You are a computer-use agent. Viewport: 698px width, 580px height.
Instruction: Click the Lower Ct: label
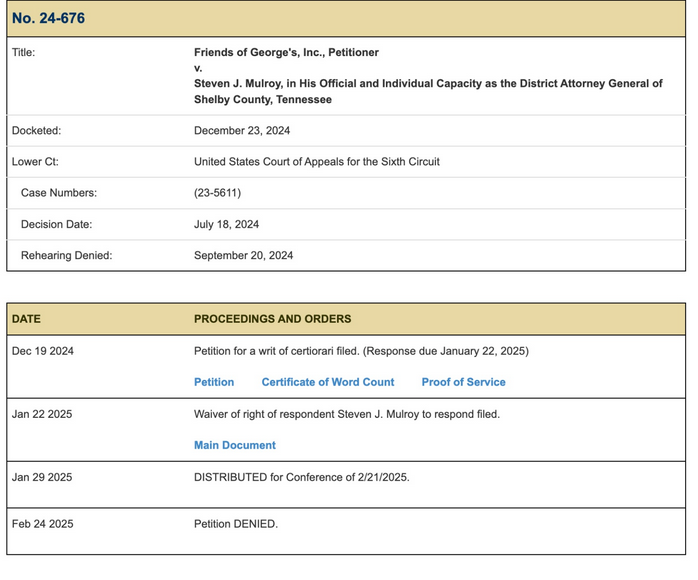[x=35, y=162]
